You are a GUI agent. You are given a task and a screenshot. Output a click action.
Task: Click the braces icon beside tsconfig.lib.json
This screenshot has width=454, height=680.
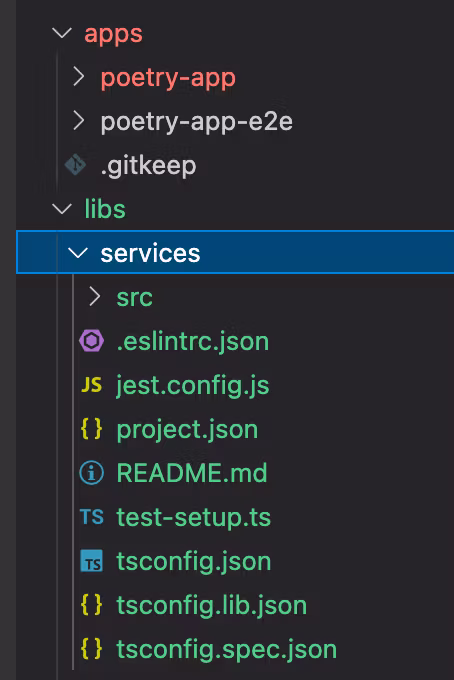91,605
